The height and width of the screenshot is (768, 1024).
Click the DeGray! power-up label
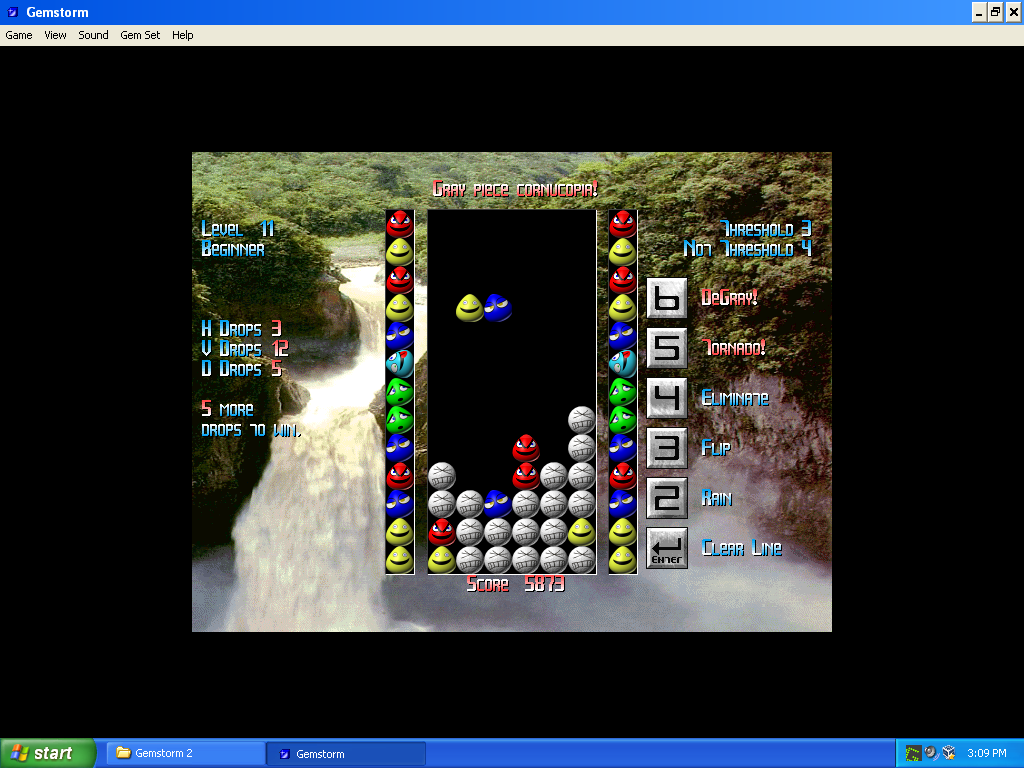click(x=729, y=298)
